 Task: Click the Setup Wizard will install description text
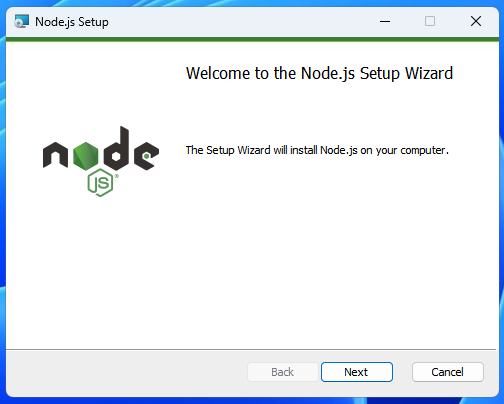click(x=317, y=150)
